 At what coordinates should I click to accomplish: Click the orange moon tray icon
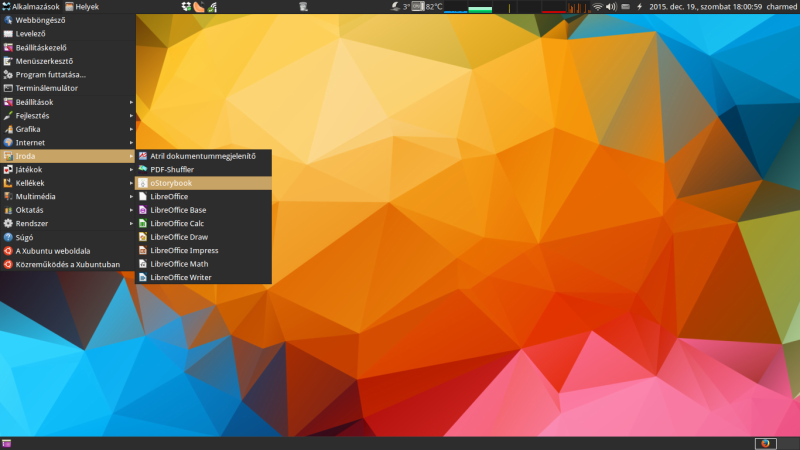[x=199, y=7]
